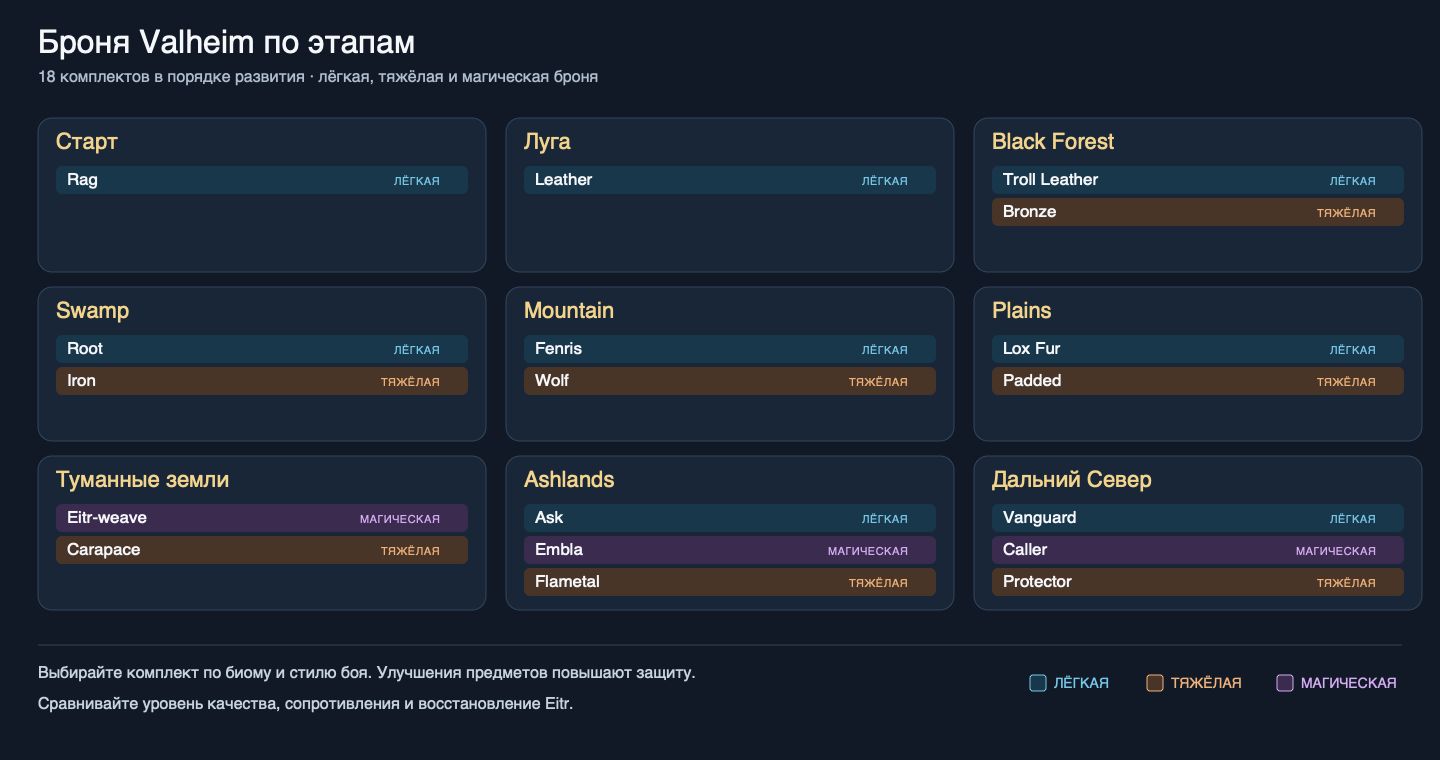
Task: Select the Root armor row
Action: [x=262, y=349]
